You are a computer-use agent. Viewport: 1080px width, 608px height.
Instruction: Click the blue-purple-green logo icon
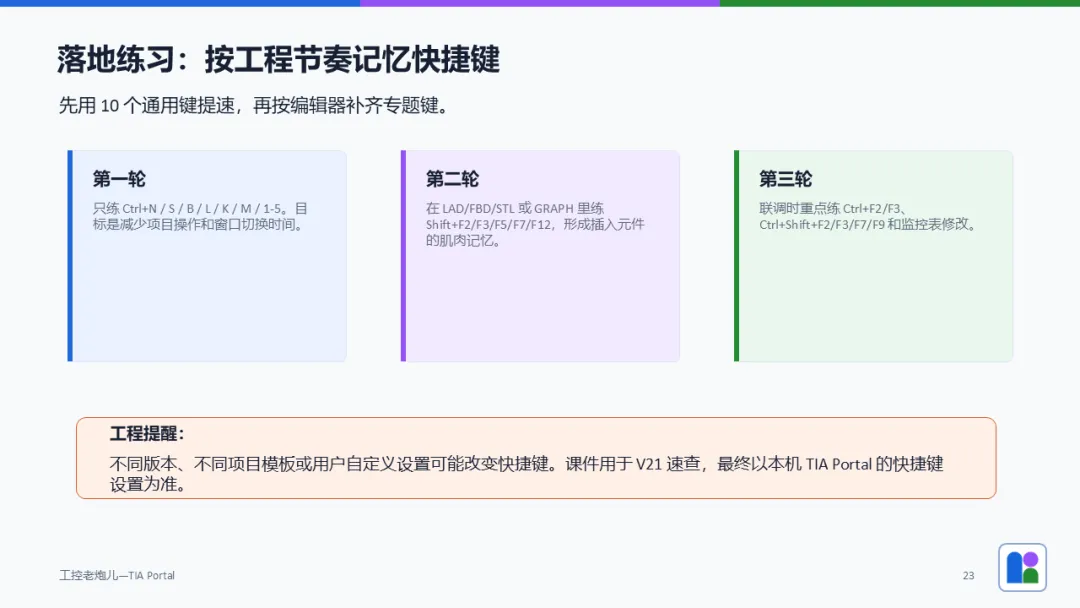(1022, 567)
